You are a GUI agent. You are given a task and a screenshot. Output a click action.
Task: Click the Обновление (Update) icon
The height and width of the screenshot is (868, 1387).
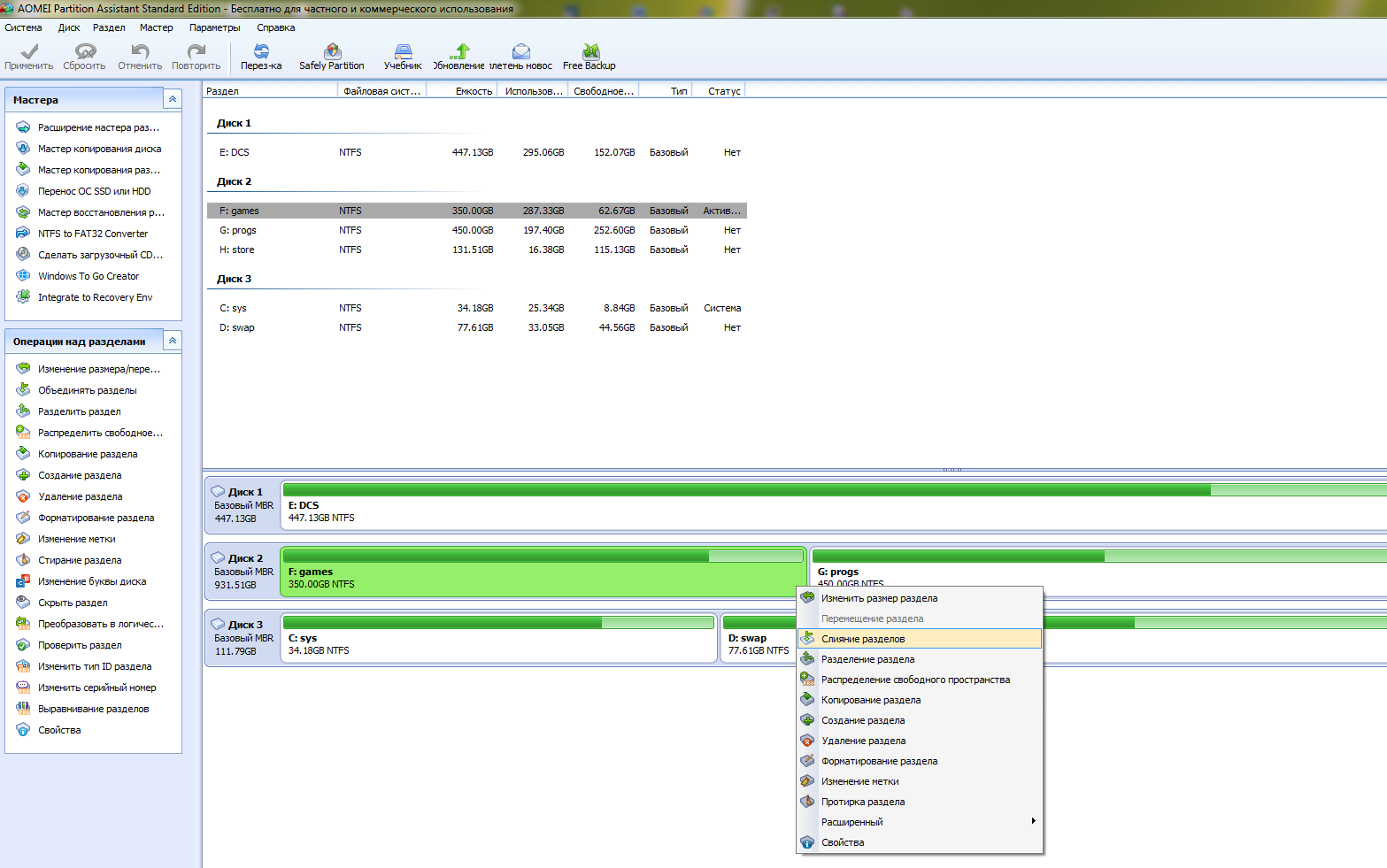tap(458, 57)
